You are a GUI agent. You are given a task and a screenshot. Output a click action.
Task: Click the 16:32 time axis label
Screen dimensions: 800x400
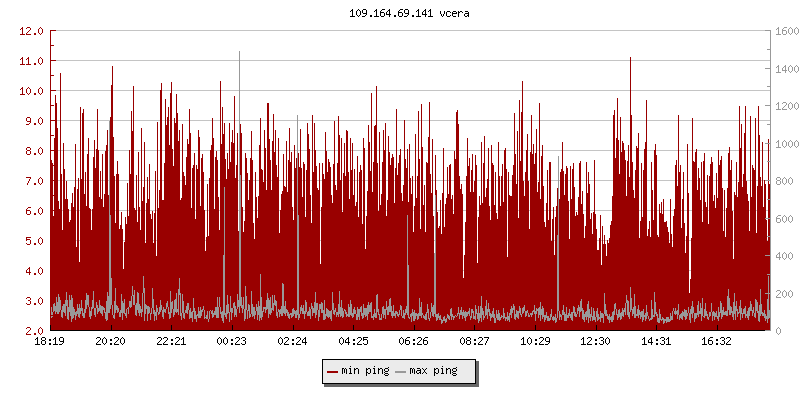pyautogui.click(x=717, y=342)
